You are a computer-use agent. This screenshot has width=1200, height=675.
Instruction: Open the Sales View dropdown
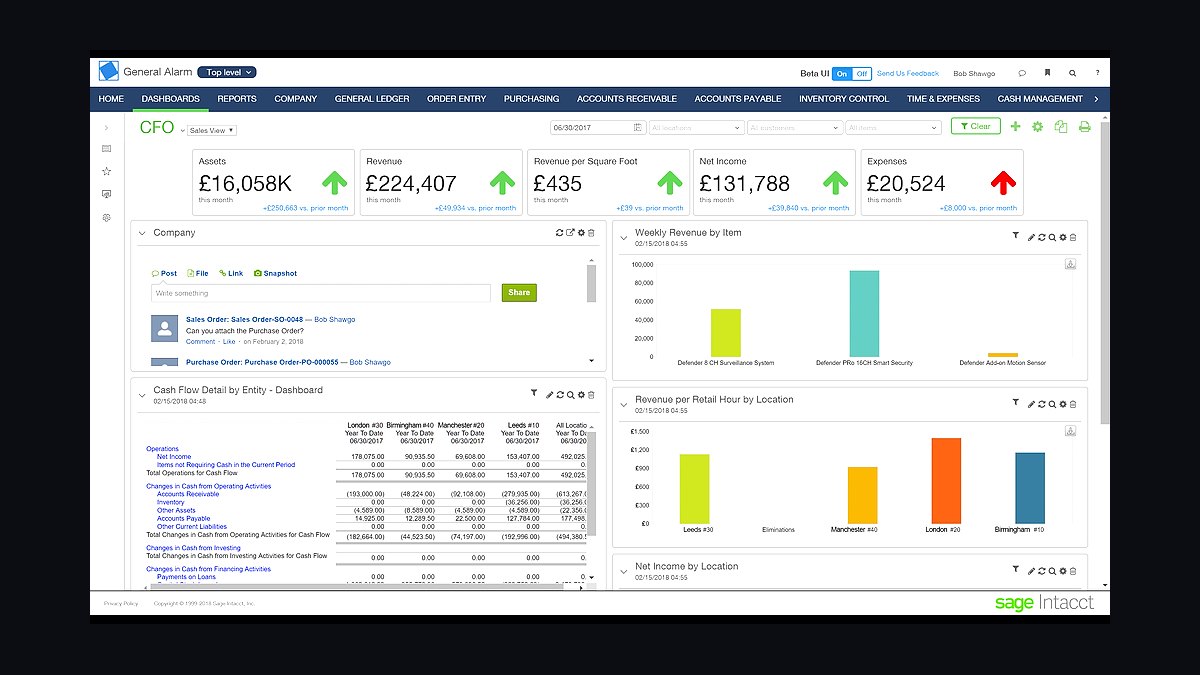(x=211, y=130)
